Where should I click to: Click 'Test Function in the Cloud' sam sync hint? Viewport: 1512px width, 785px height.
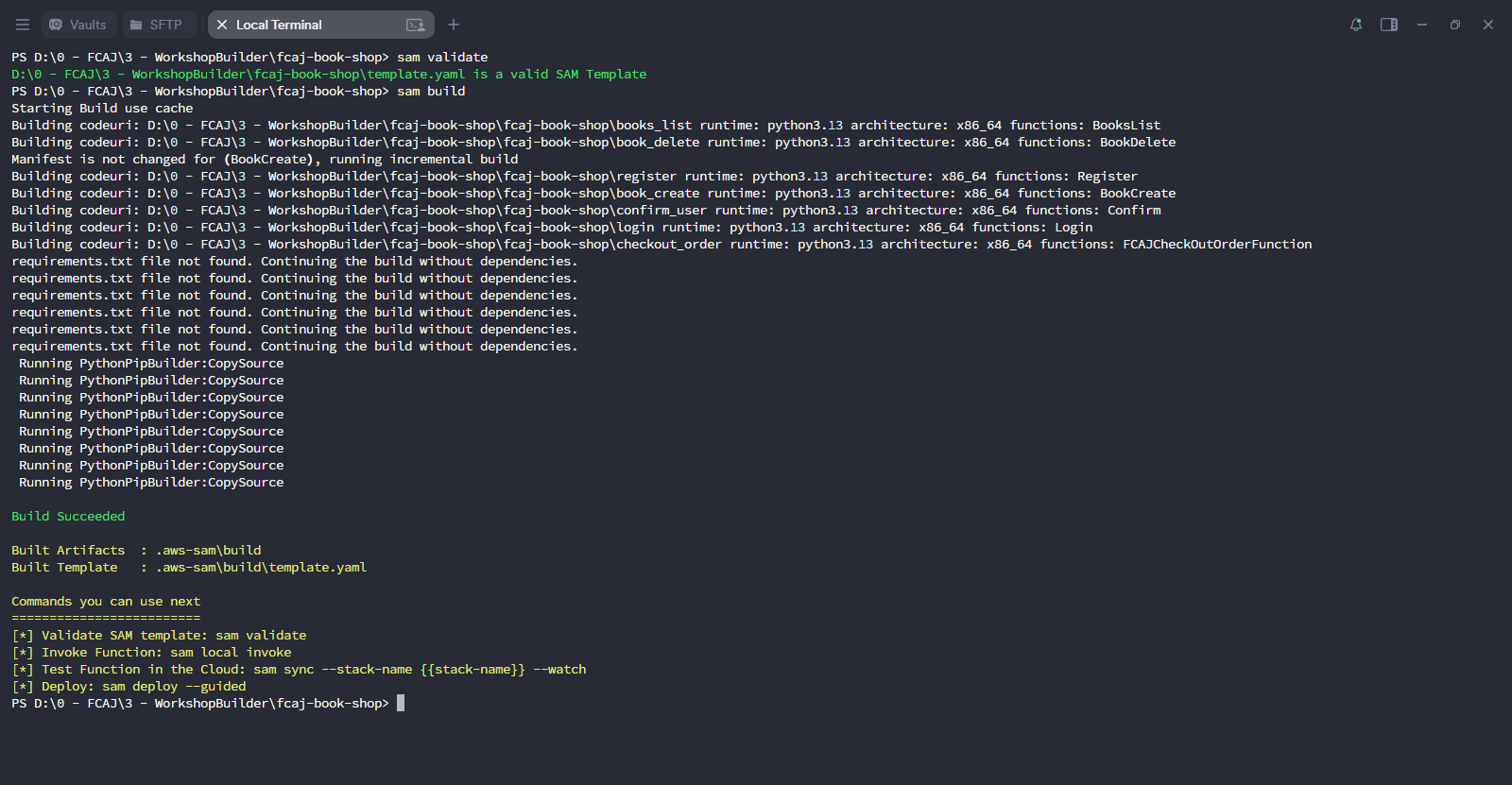click(x=299, y=669)
